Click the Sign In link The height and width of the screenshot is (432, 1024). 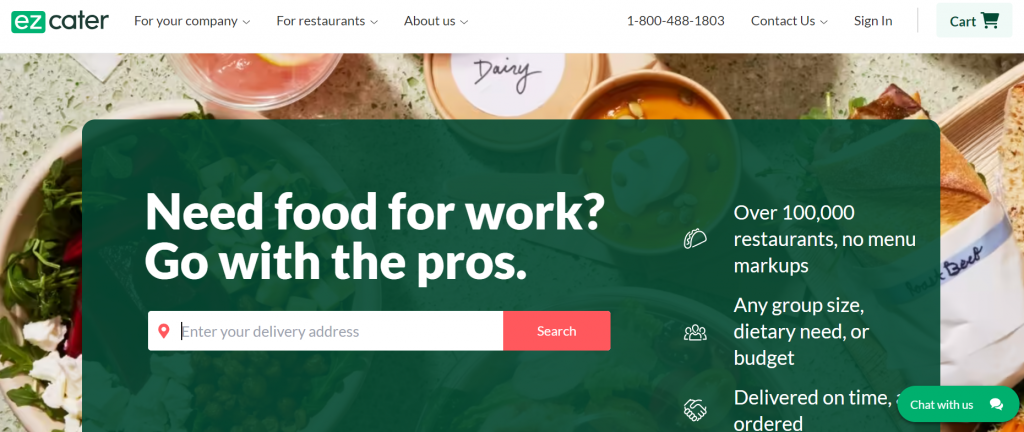[x=873, y=21]
